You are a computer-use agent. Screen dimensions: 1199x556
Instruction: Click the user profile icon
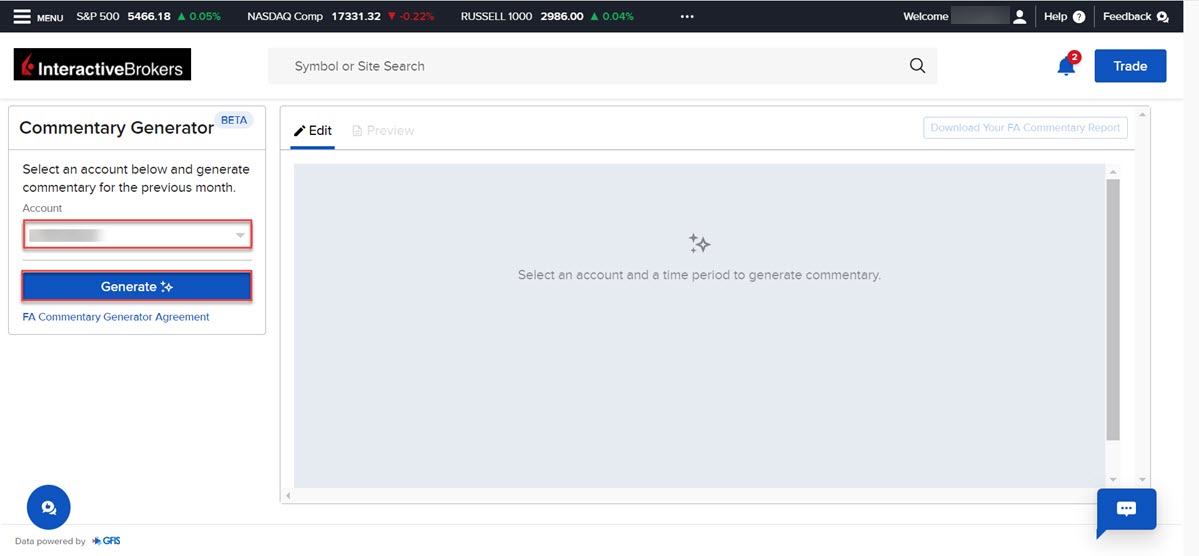(x=1019, y=17)
